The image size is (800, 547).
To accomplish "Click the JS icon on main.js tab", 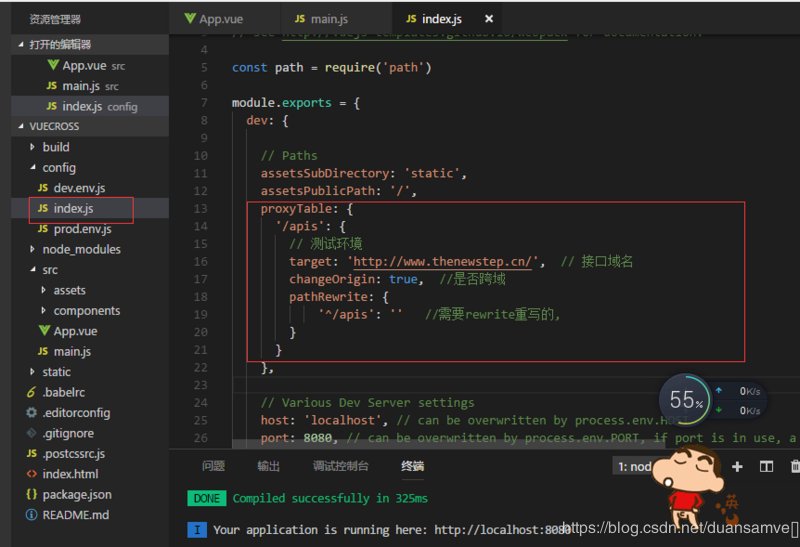I will 299,19.
